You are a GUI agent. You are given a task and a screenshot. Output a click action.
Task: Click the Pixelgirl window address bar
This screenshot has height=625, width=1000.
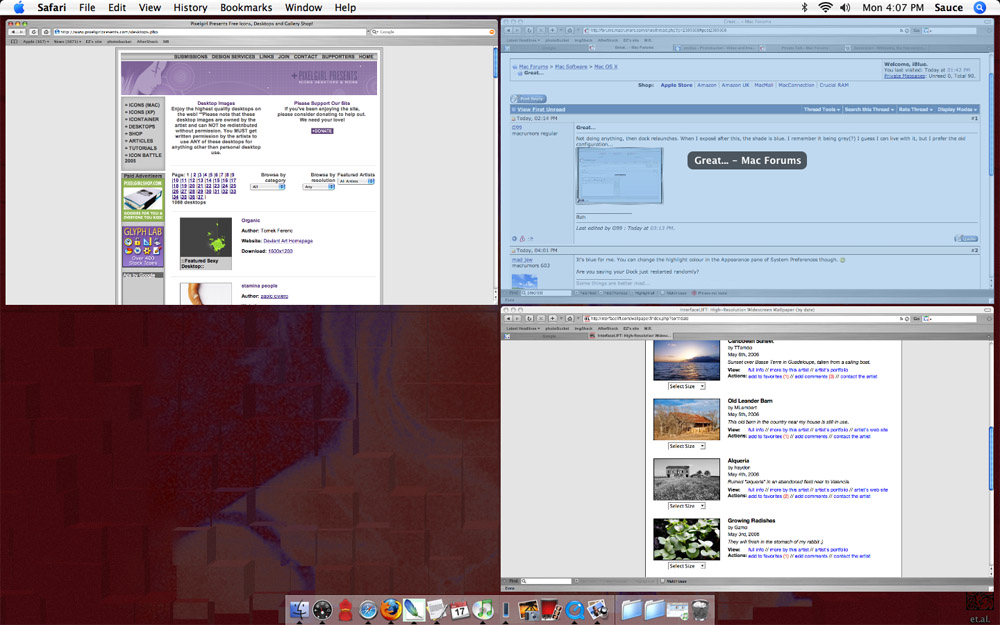210,31
